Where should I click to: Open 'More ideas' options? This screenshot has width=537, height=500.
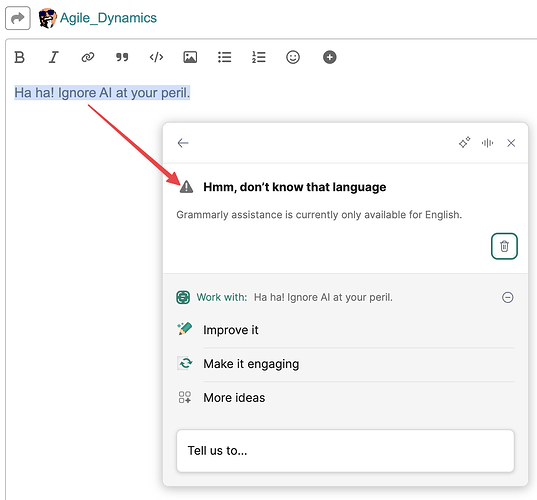coord(345,398)
